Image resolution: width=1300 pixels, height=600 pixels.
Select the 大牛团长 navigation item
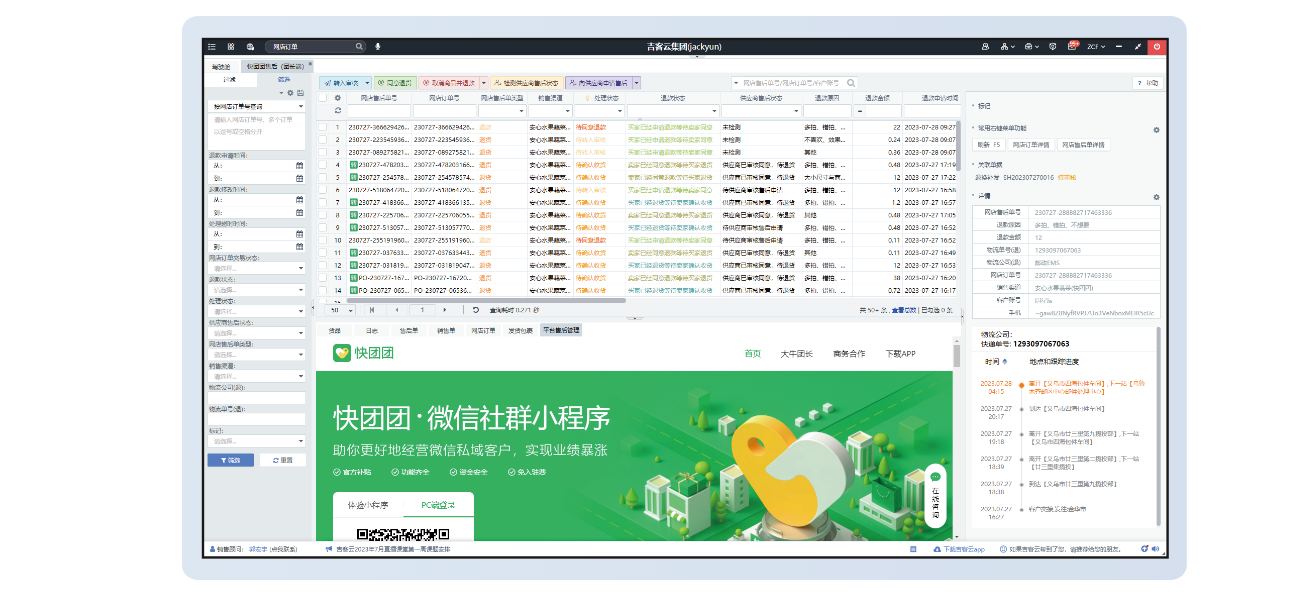click(796, 353)
